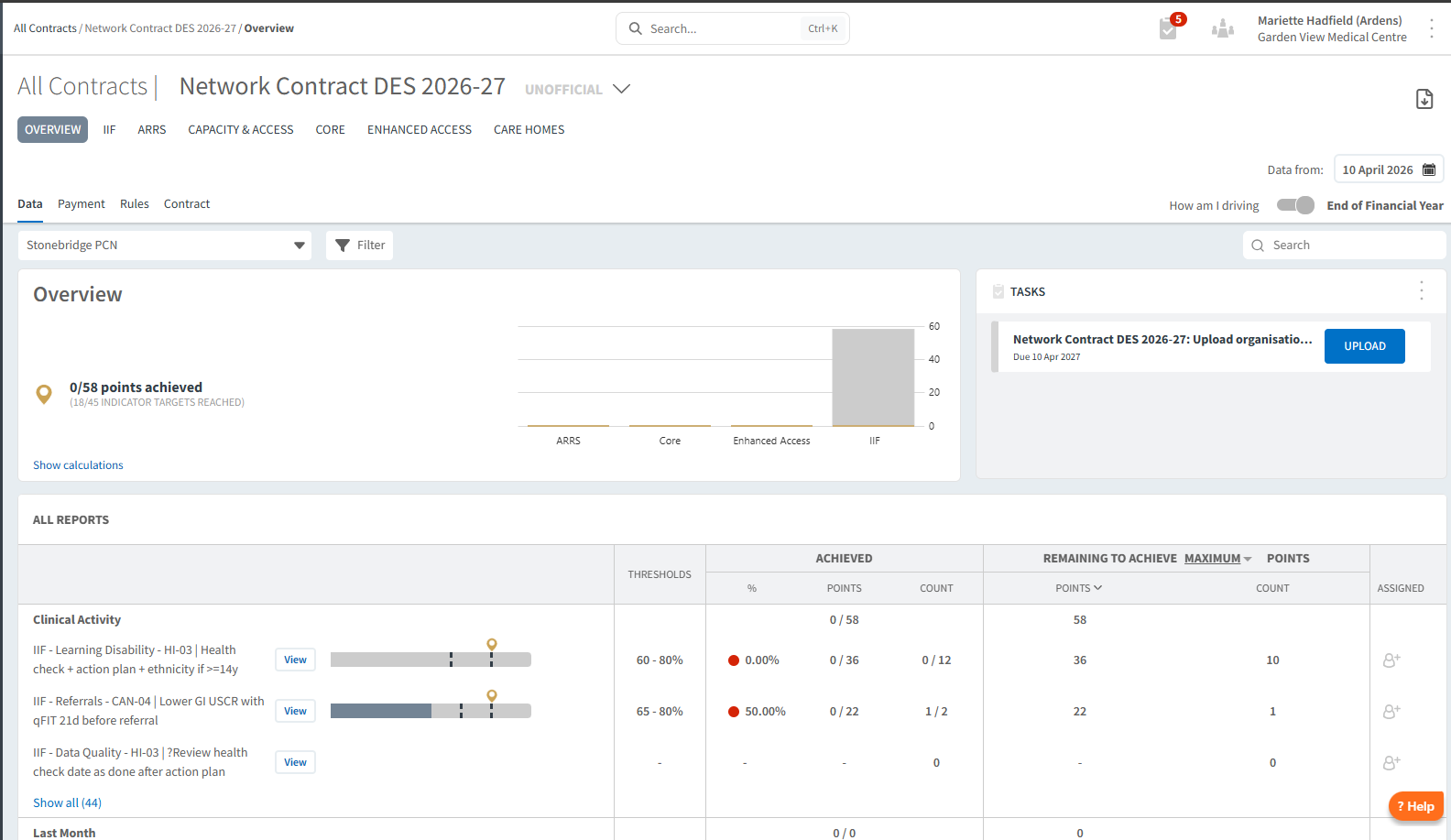
Task: Click the UPLOAD task button
Action: coord(1364,346)
